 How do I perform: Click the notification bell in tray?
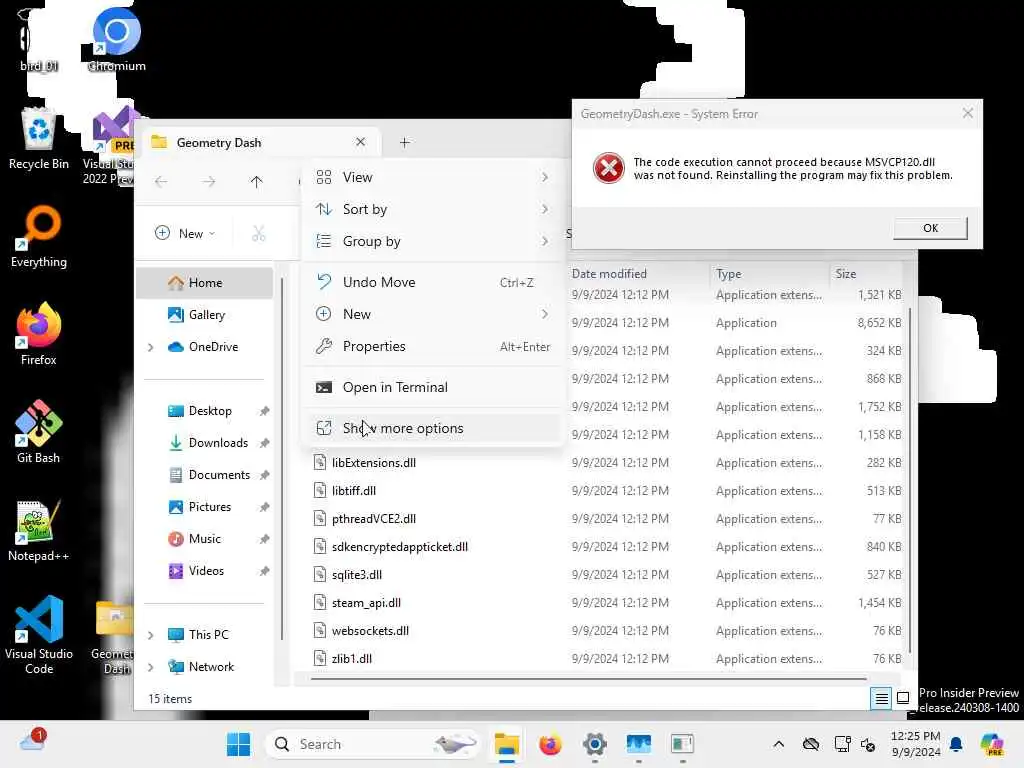coord(956,744)
